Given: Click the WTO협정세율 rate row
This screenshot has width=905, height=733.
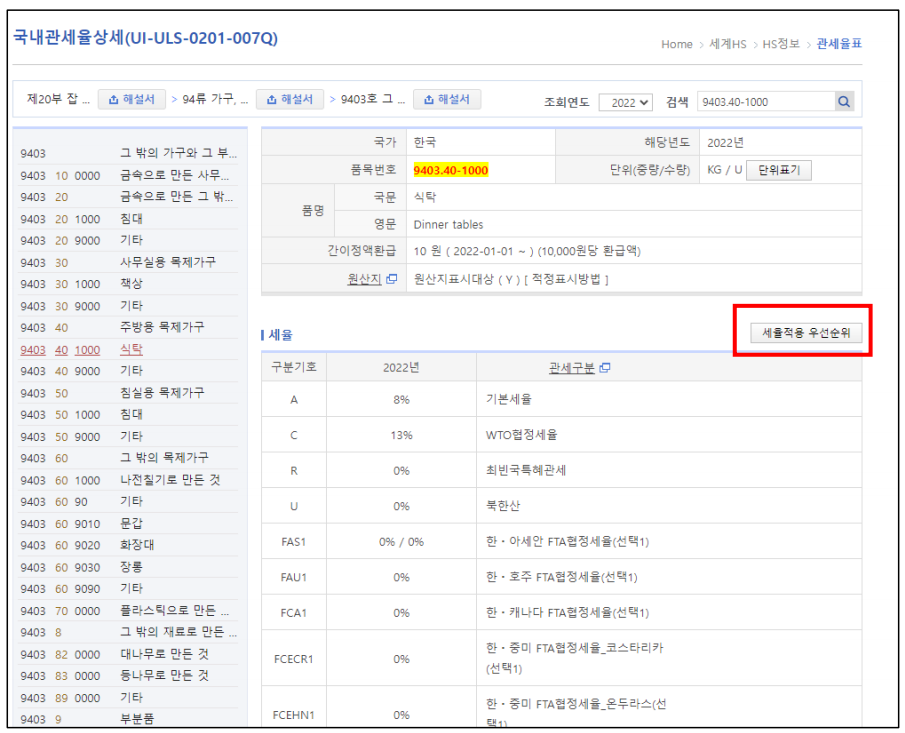Looking at the screenshot, I should [562, 435].
